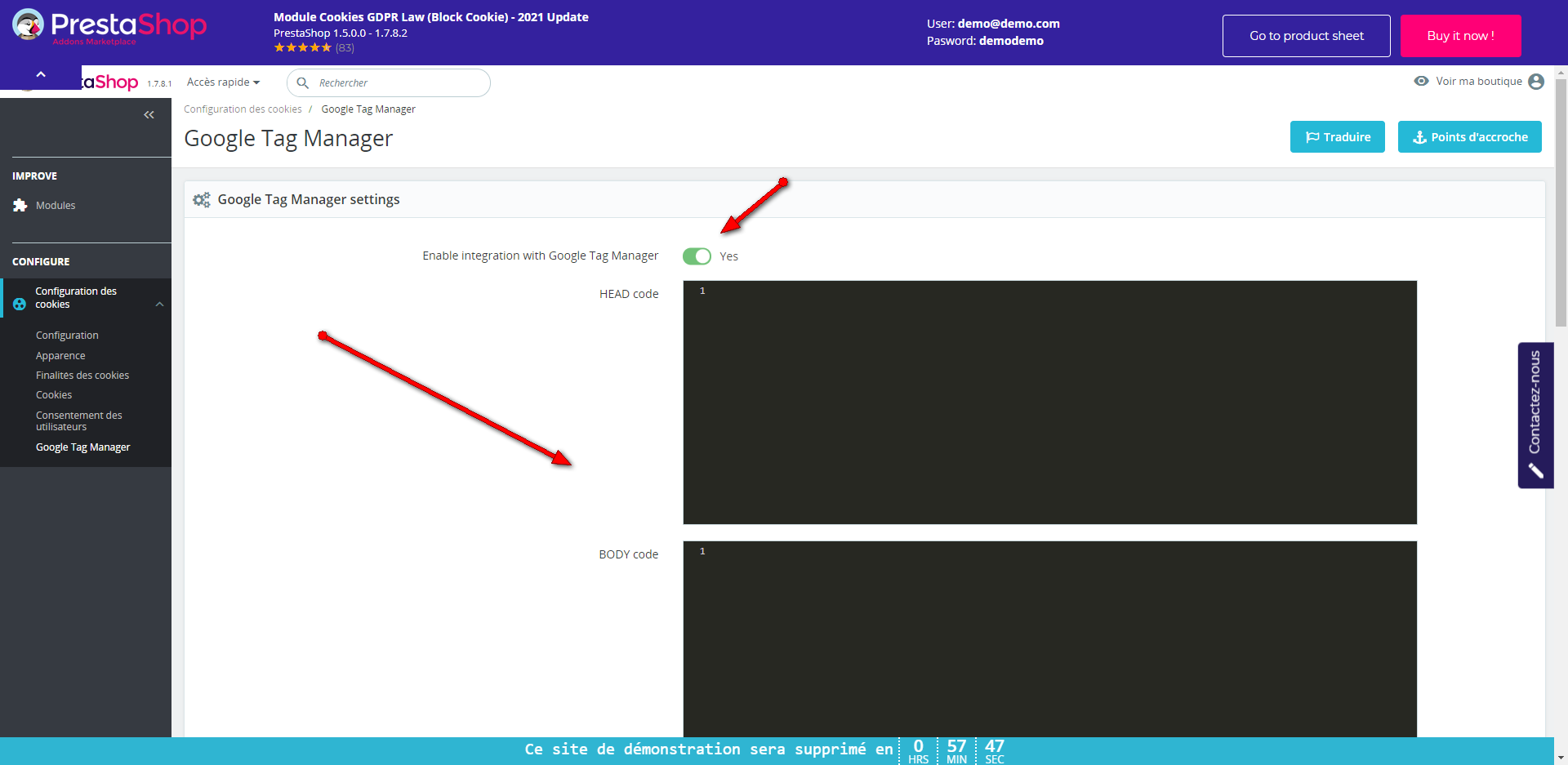Collapse the top demo banner with the up chevron
Viewport: 1568px width, 765px height.
coord(41,74)
